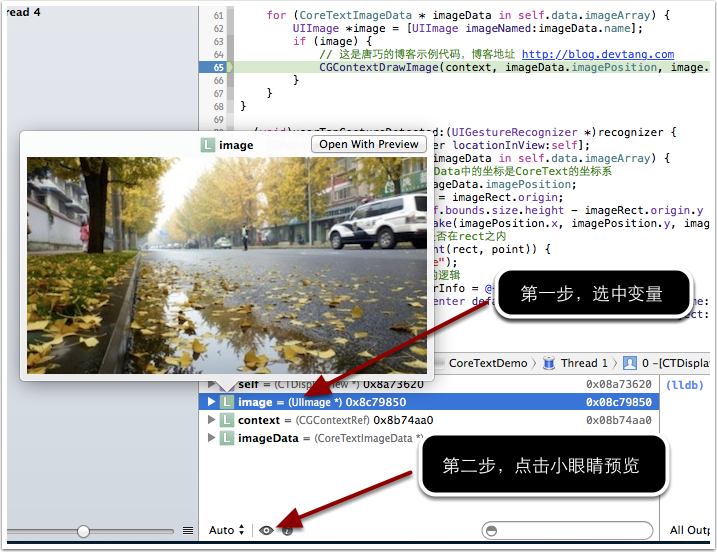Open the blog.devtang.com link in code
This screenshot has width=717, height=552.
coord(597,54)
